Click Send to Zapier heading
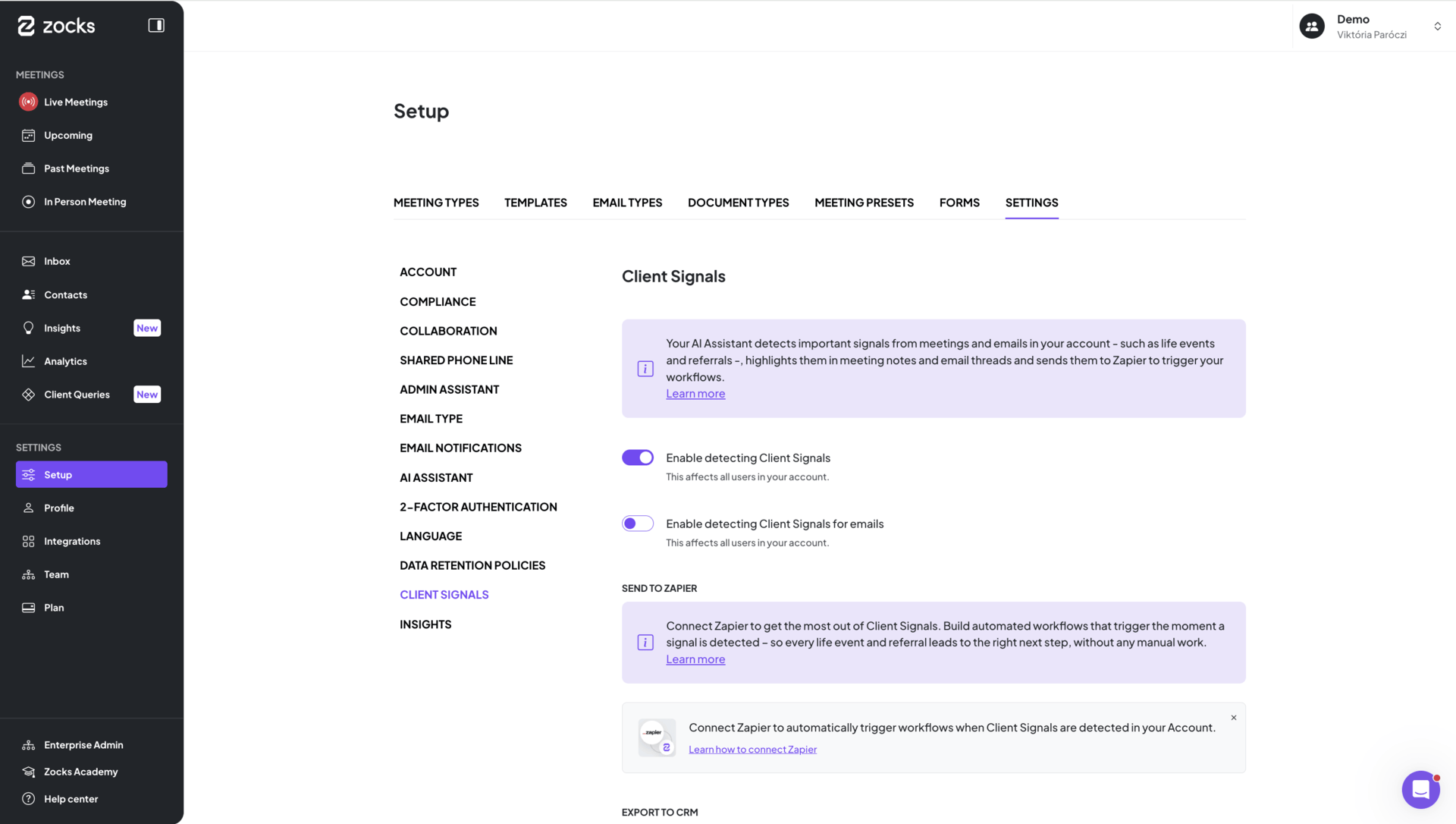The height and width of the screenshot is (824, 1456). coord(659,589)
